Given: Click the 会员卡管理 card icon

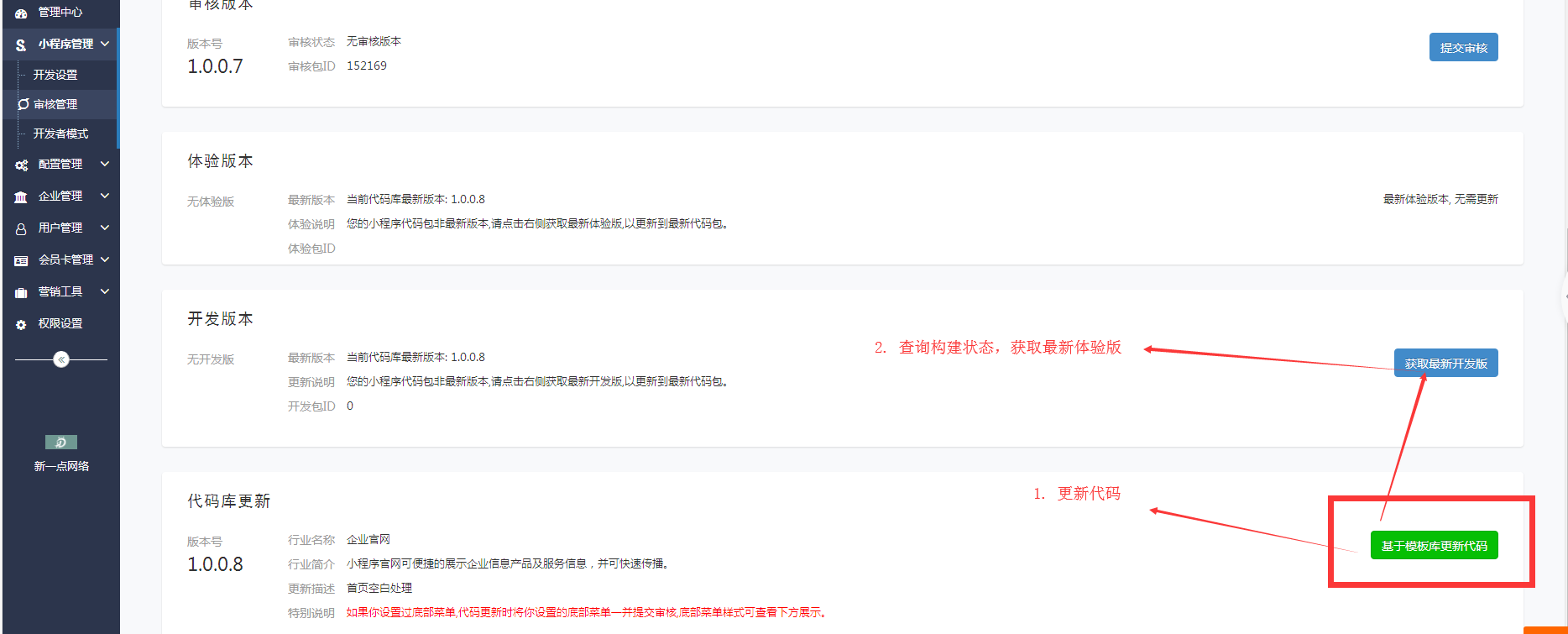Looking at the screenshot, I should (x=21, y=260).
